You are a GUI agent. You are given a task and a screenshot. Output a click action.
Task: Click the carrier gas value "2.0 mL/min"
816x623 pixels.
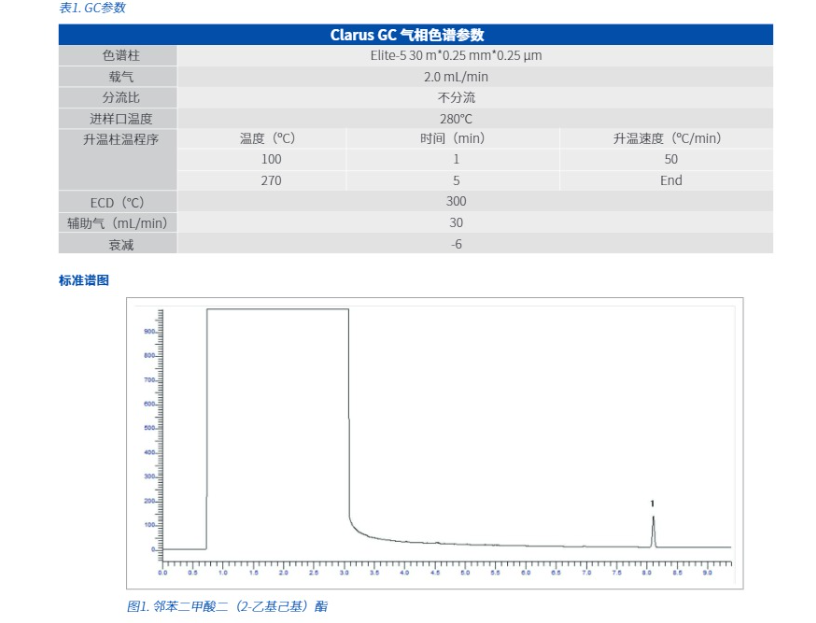pos(456,77)
